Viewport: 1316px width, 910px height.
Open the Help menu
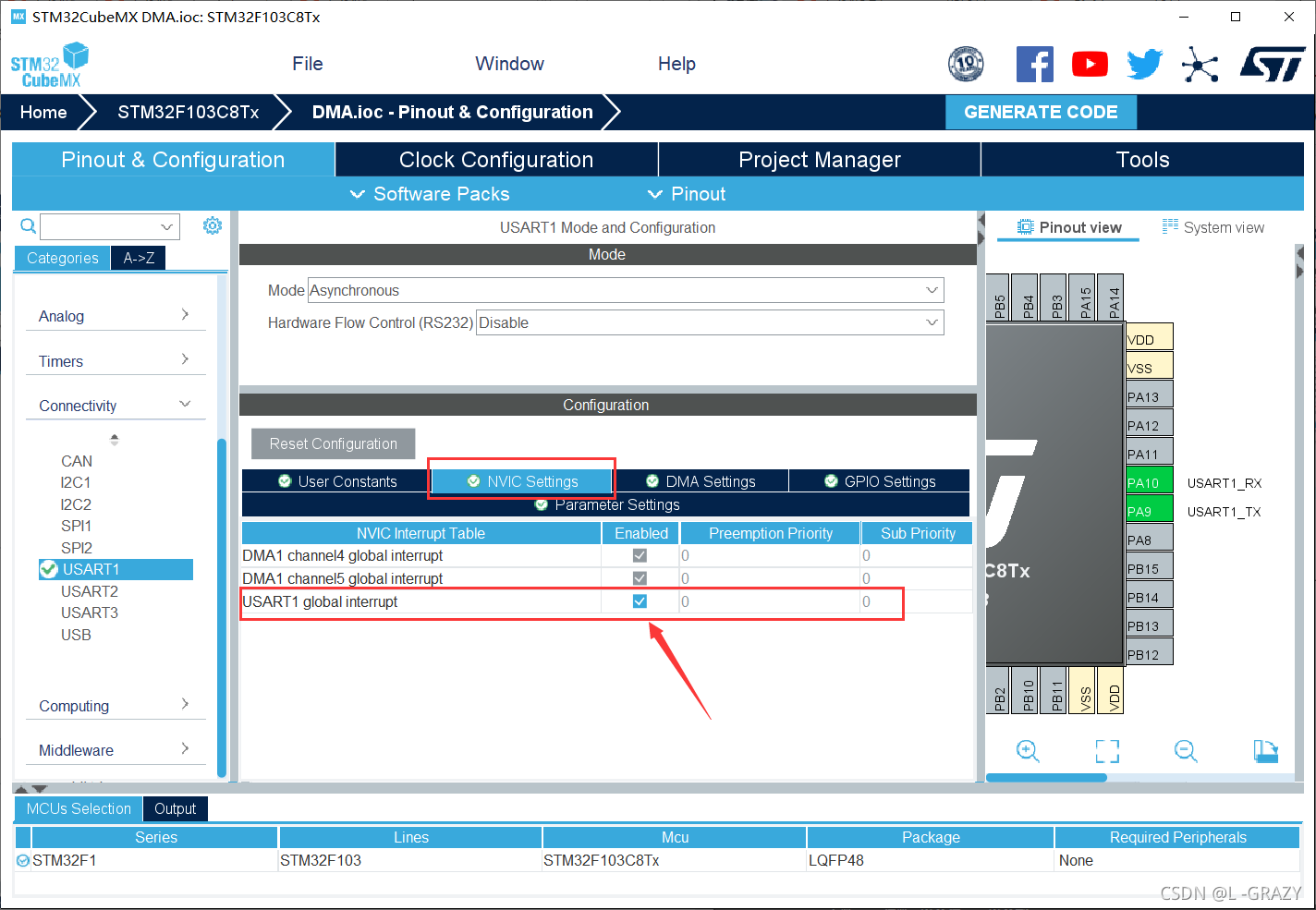[676, 64]
